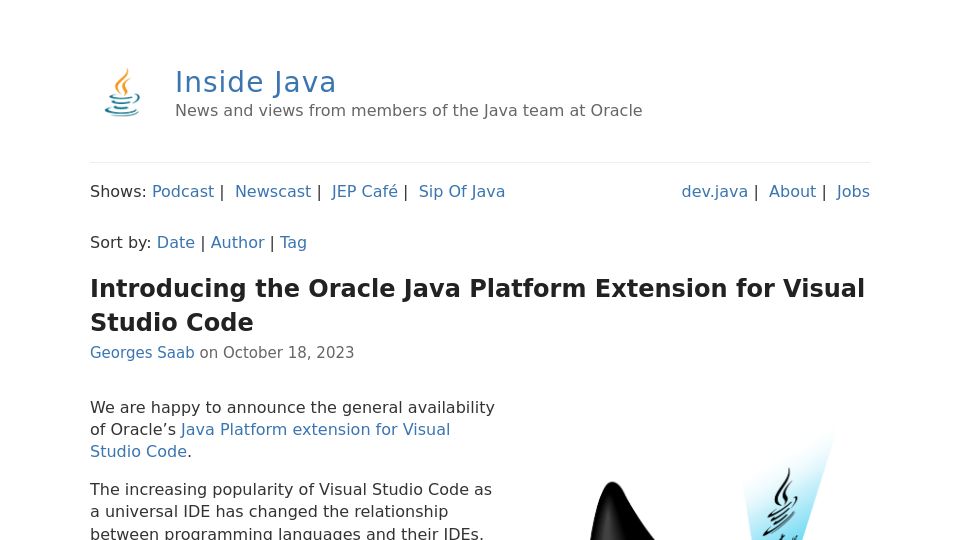This screenshot has height=540, width=960.
Task: Click the article title heading
Action: [x=478, y=305]
